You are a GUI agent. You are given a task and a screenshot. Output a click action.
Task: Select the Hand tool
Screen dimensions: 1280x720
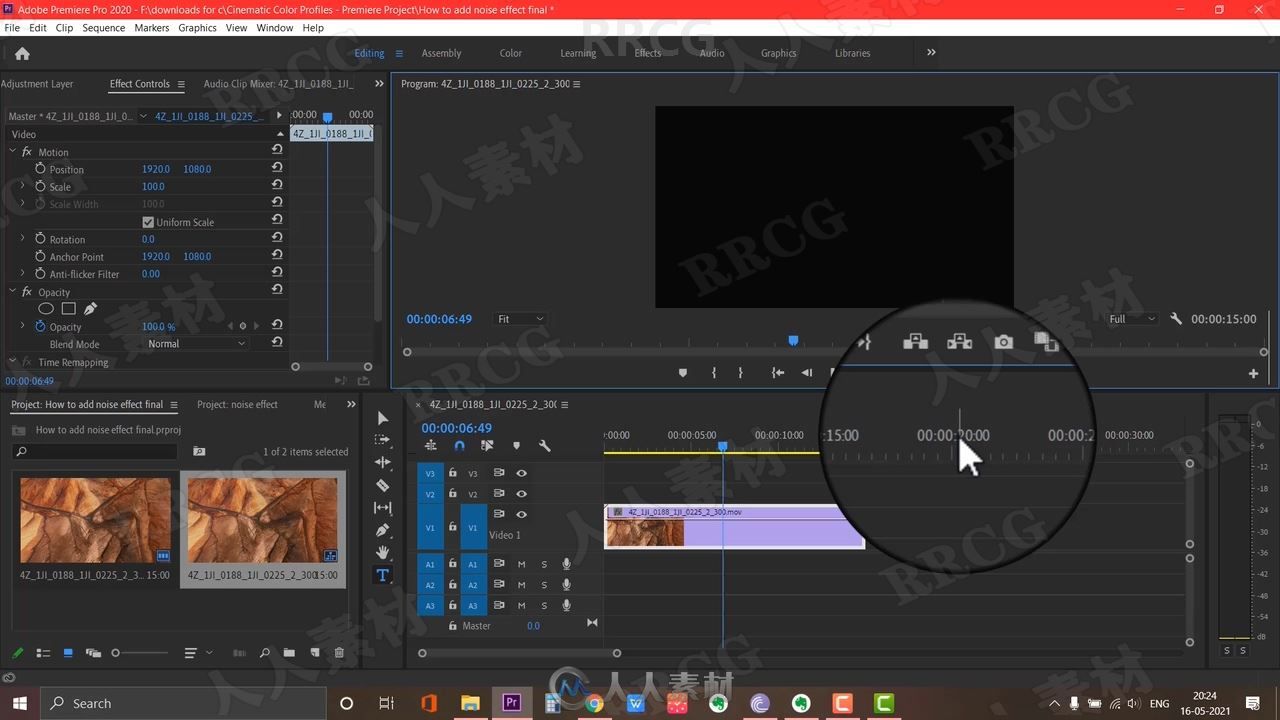(382, 552)
